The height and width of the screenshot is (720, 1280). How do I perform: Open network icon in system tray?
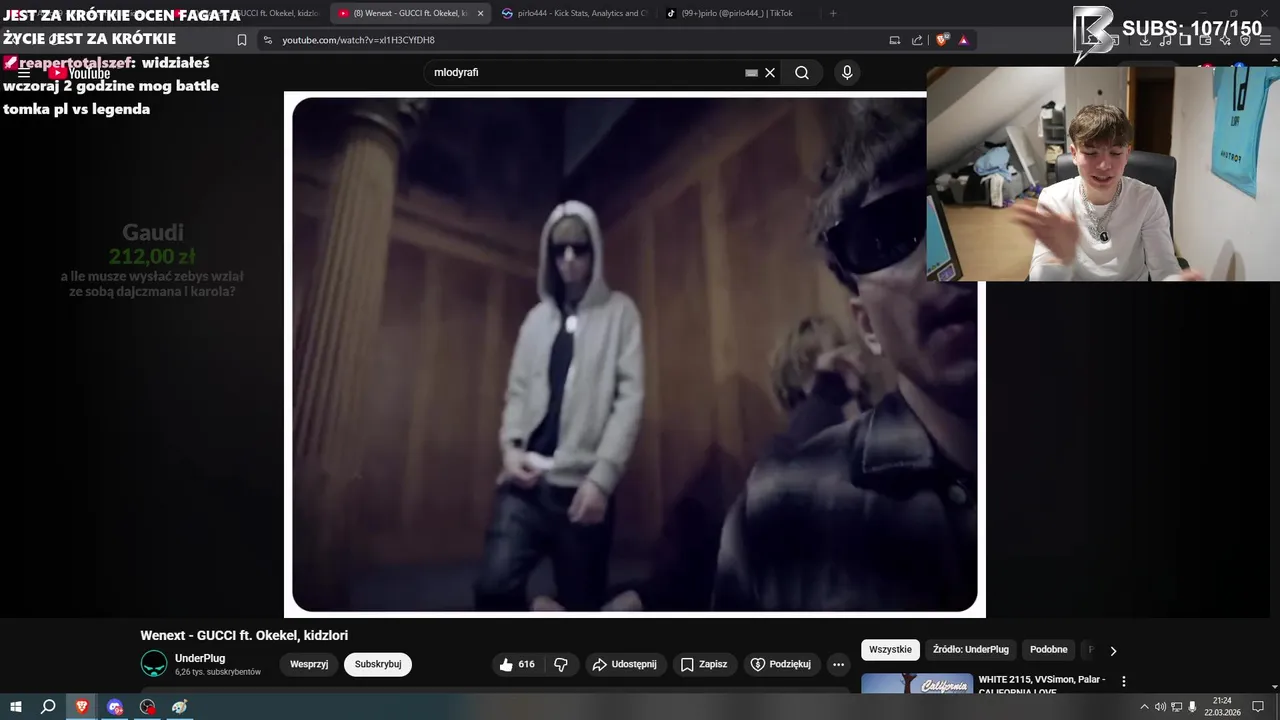tap(1176, 706)
